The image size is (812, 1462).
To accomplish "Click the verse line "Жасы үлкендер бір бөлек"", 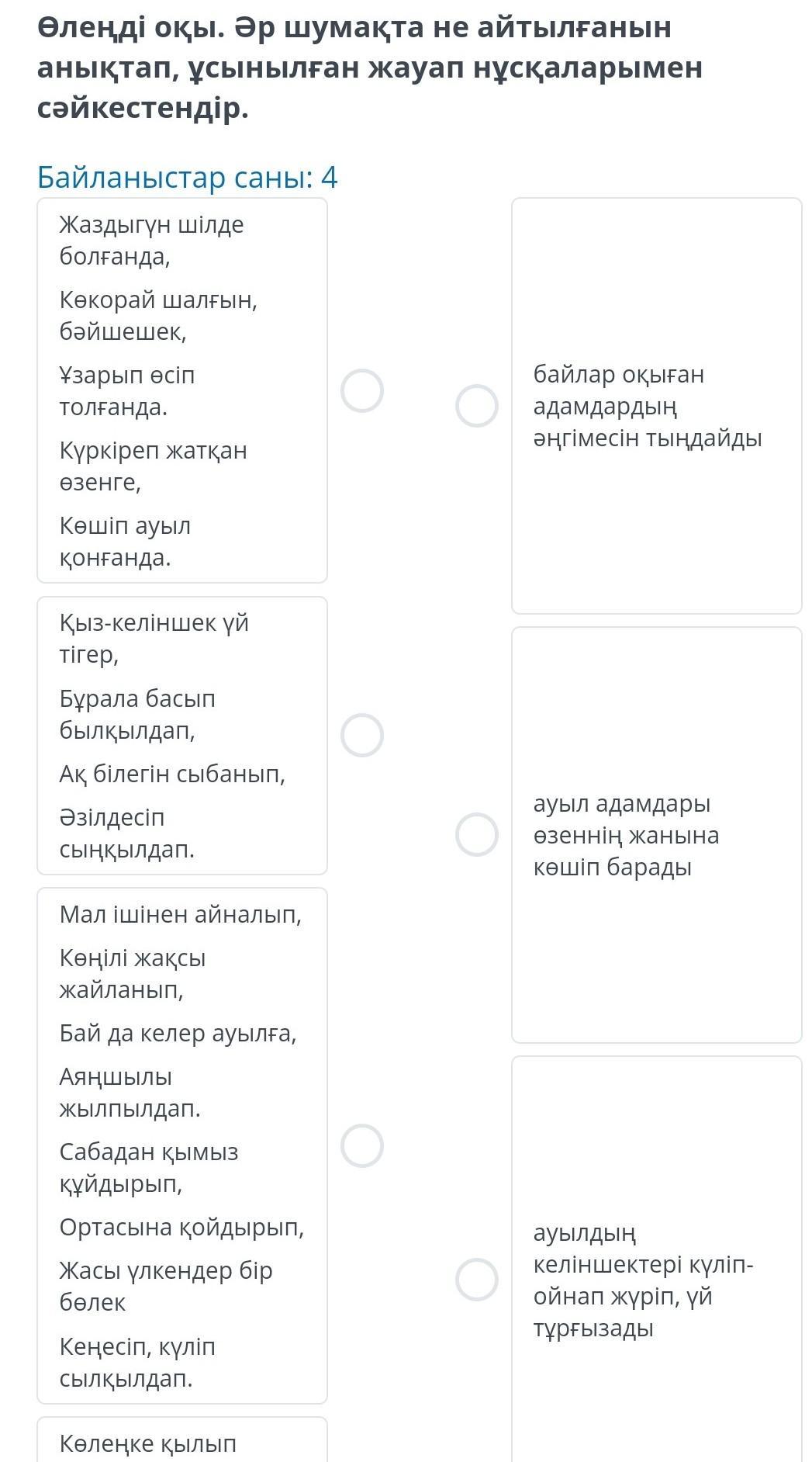I will click(x=165, y=1286).
